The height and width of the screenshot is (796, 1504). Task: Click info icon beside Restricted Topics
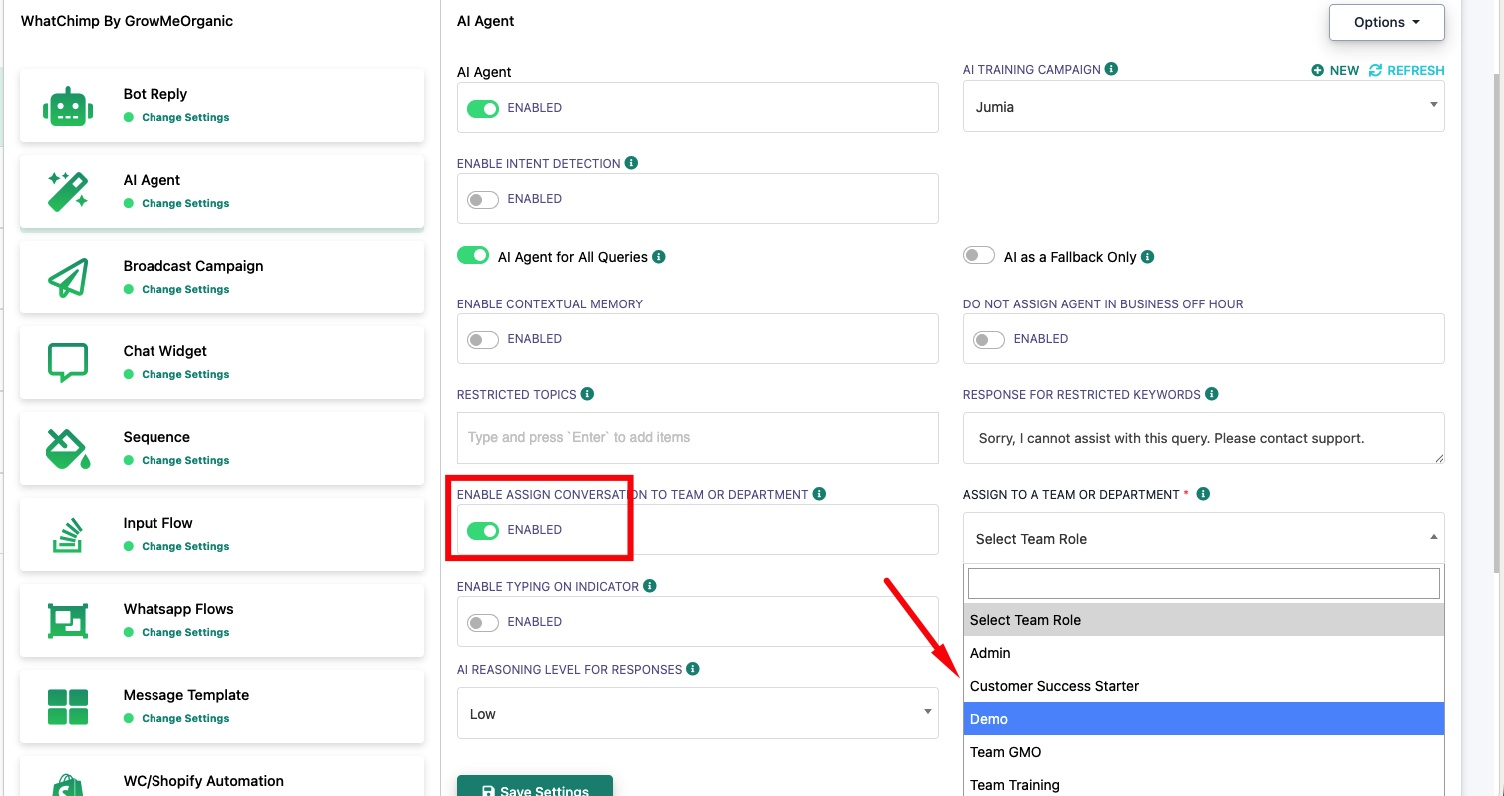click(587, 394)
